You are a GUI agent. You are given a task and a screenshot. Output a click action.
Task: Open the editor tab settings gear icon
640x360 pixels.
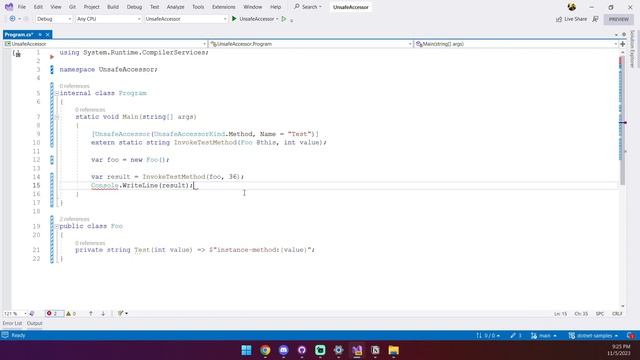(x=624, y=35)
